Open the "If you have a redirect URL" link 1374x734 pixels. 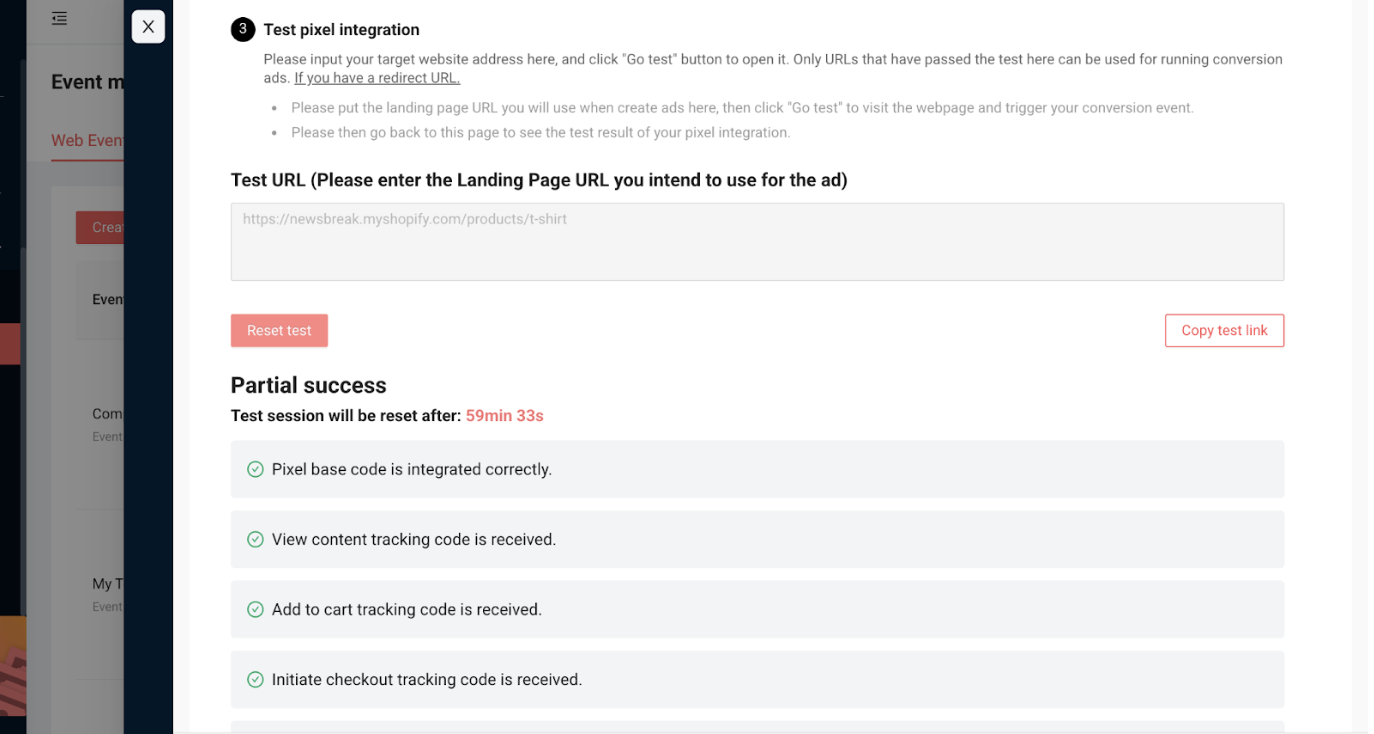click(377, 78)
